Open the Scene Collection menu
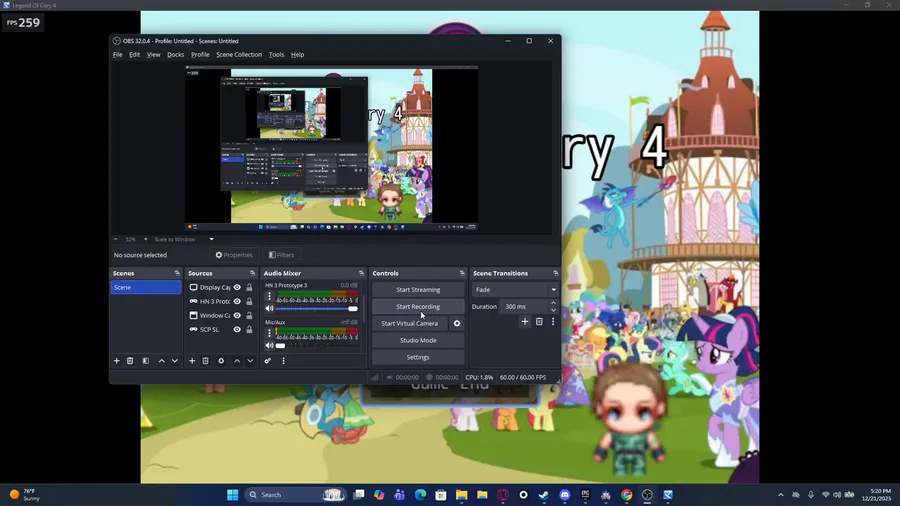The height and width of the screenshot is (506, 900). coord(239,55)
